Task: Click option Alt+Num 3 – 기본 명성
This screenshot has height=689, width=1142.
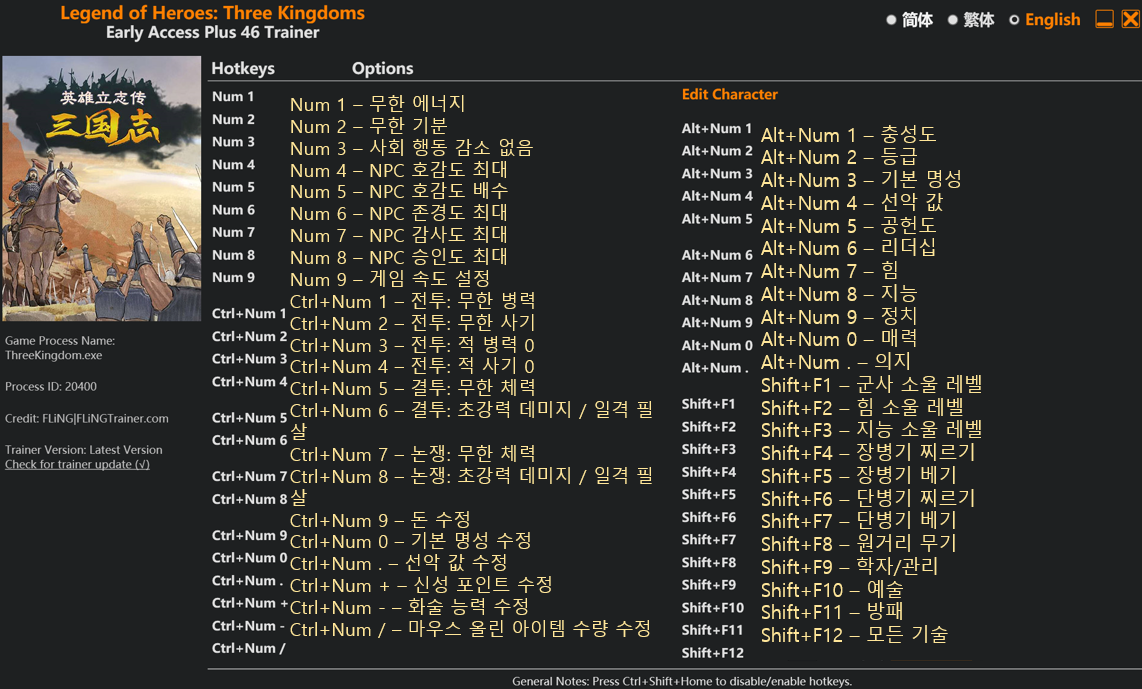Action: pyautogui.click(x=862, y=180)
